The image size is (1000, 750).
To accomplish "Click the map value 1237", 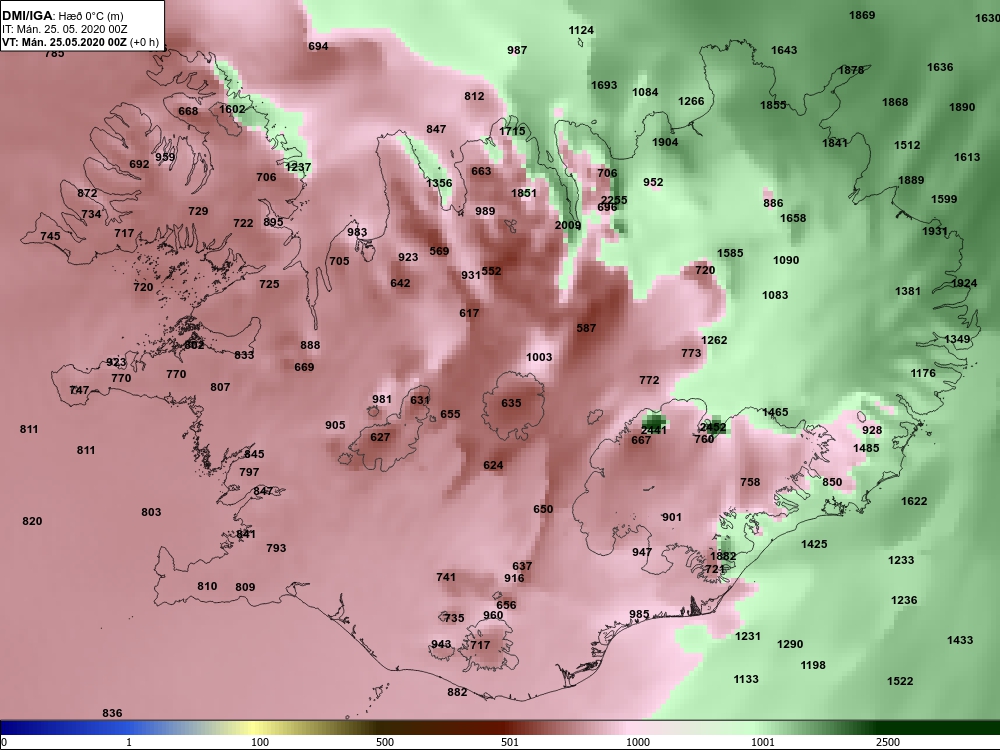I will 298,167.
